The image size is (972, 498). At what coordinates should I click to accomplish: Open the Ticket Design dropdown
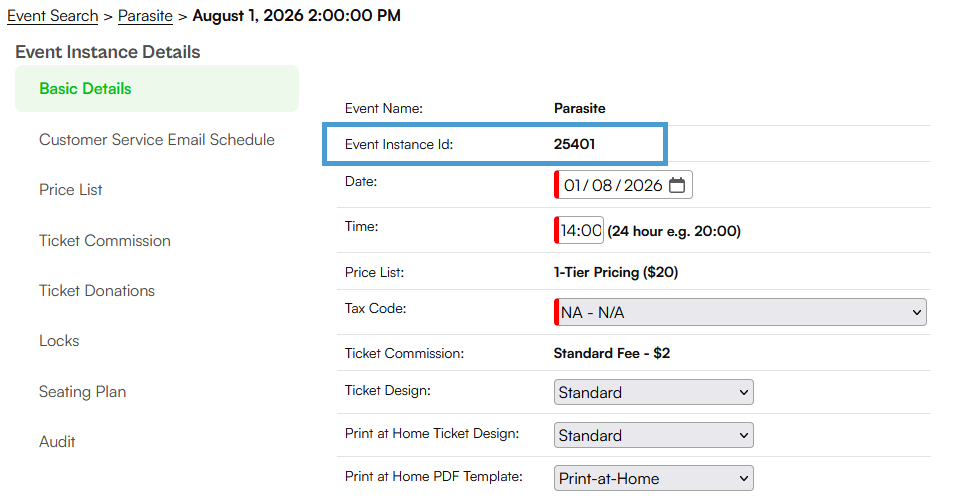(x=653, y=392)
